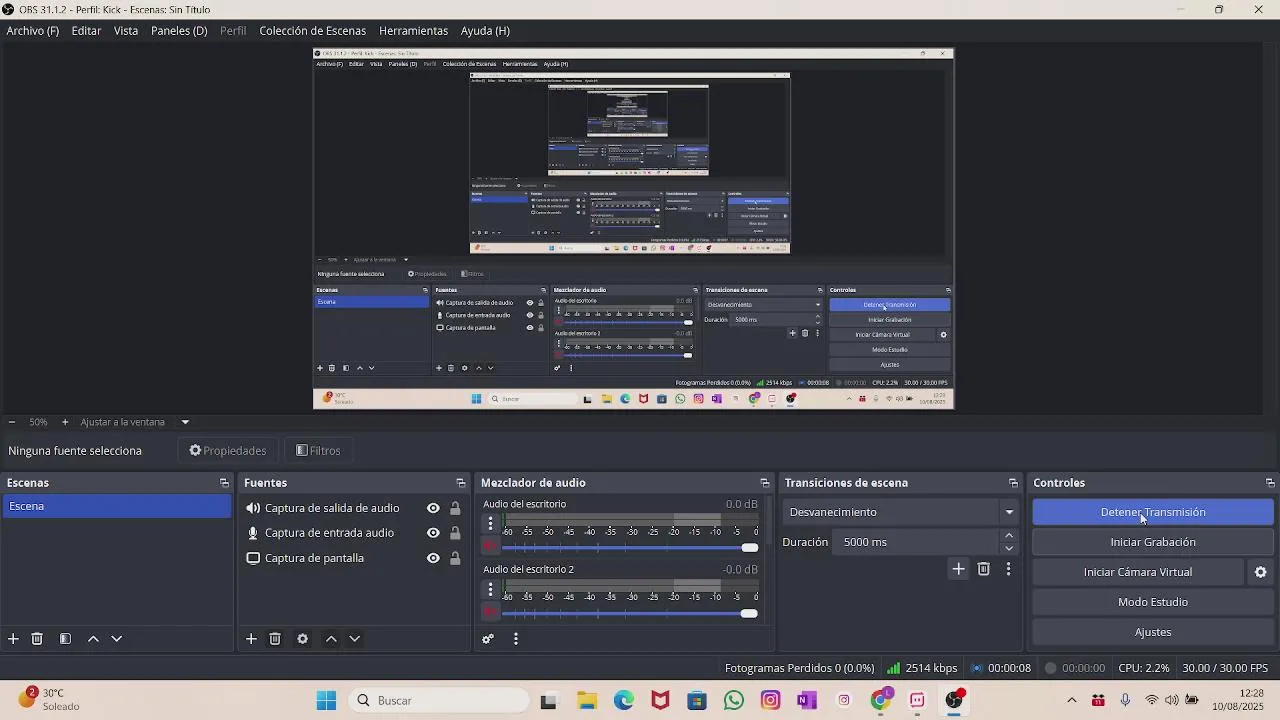Image resolution: width=1280 pixels, height=720 pixels.
Task: Open the Editar menu
Action: [86, 31]
